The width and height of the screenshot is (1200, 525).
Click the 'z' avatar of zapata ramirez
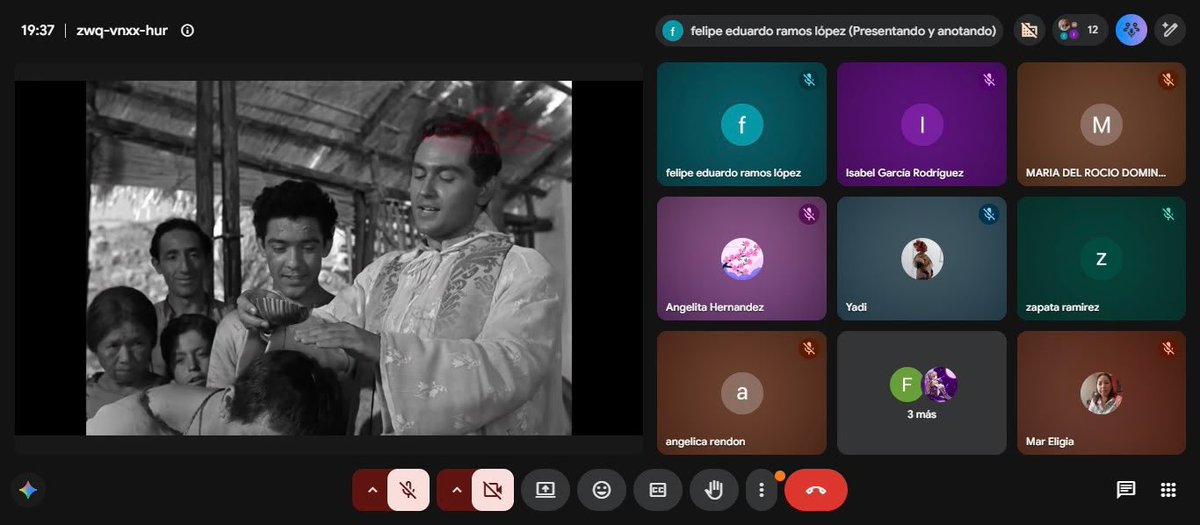[1101, 259]
